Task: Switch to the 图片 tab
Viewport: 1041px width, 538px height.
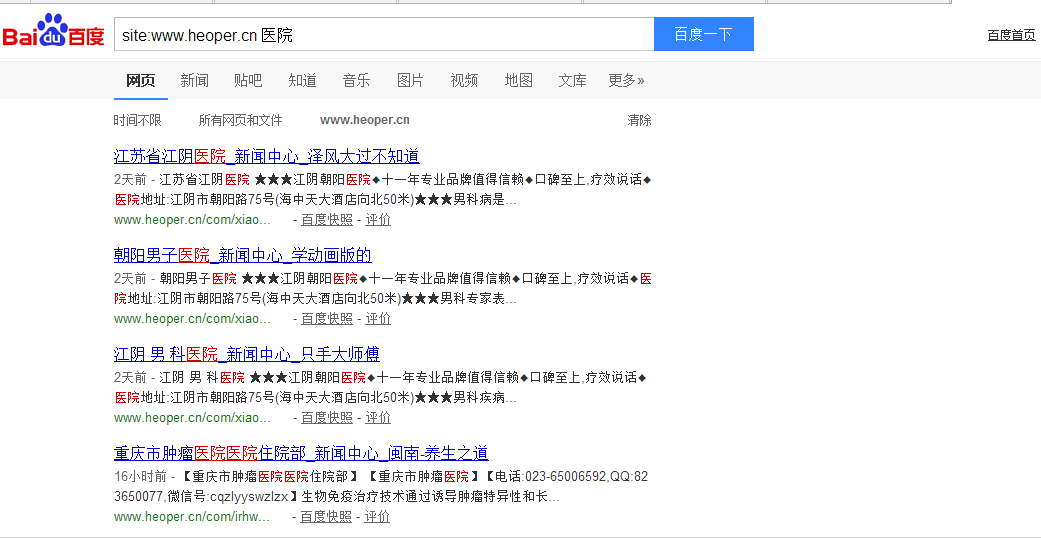Action: point(410,80)
